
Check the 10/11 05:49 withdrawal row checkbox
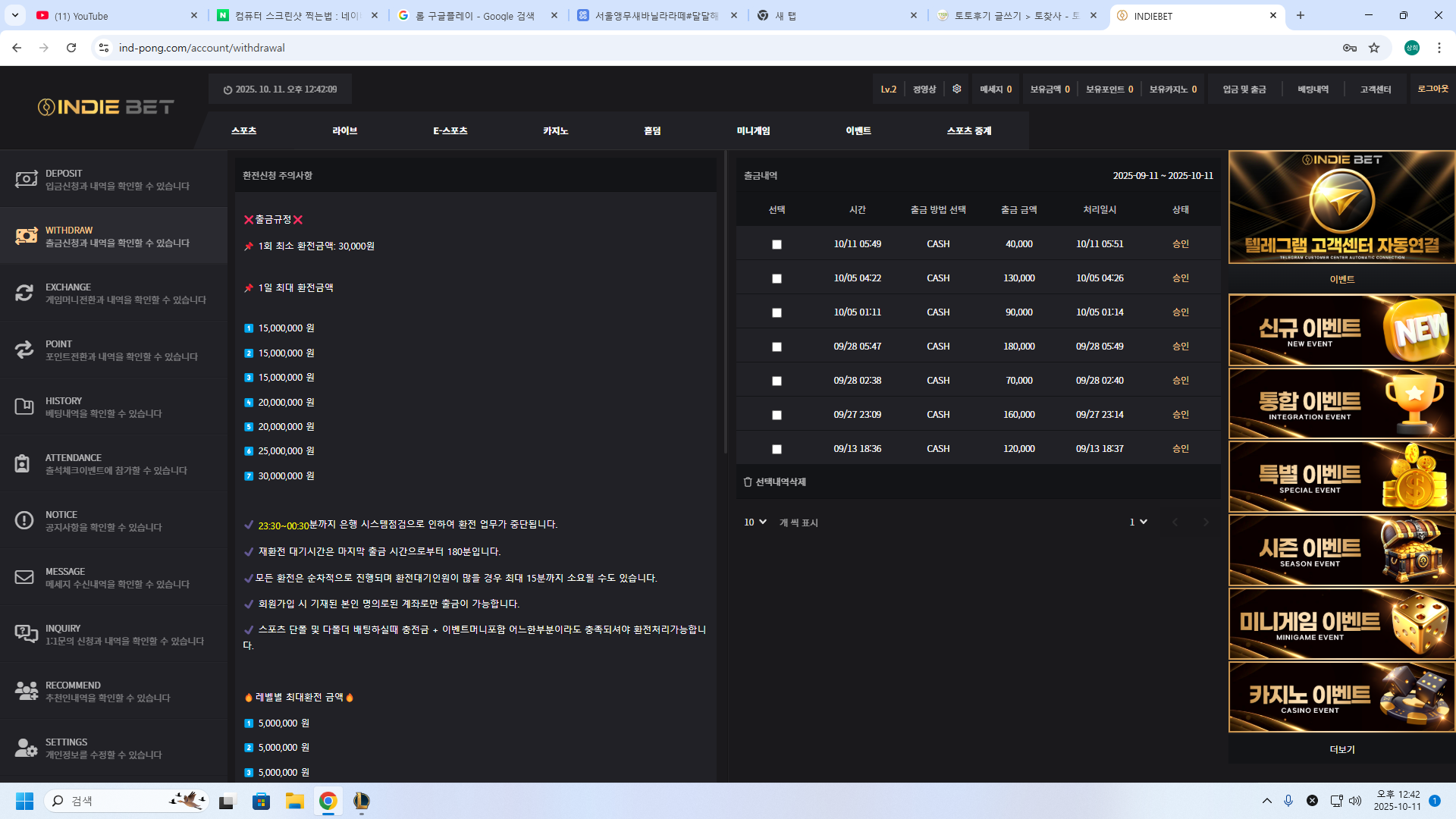(x=777, y=244)
